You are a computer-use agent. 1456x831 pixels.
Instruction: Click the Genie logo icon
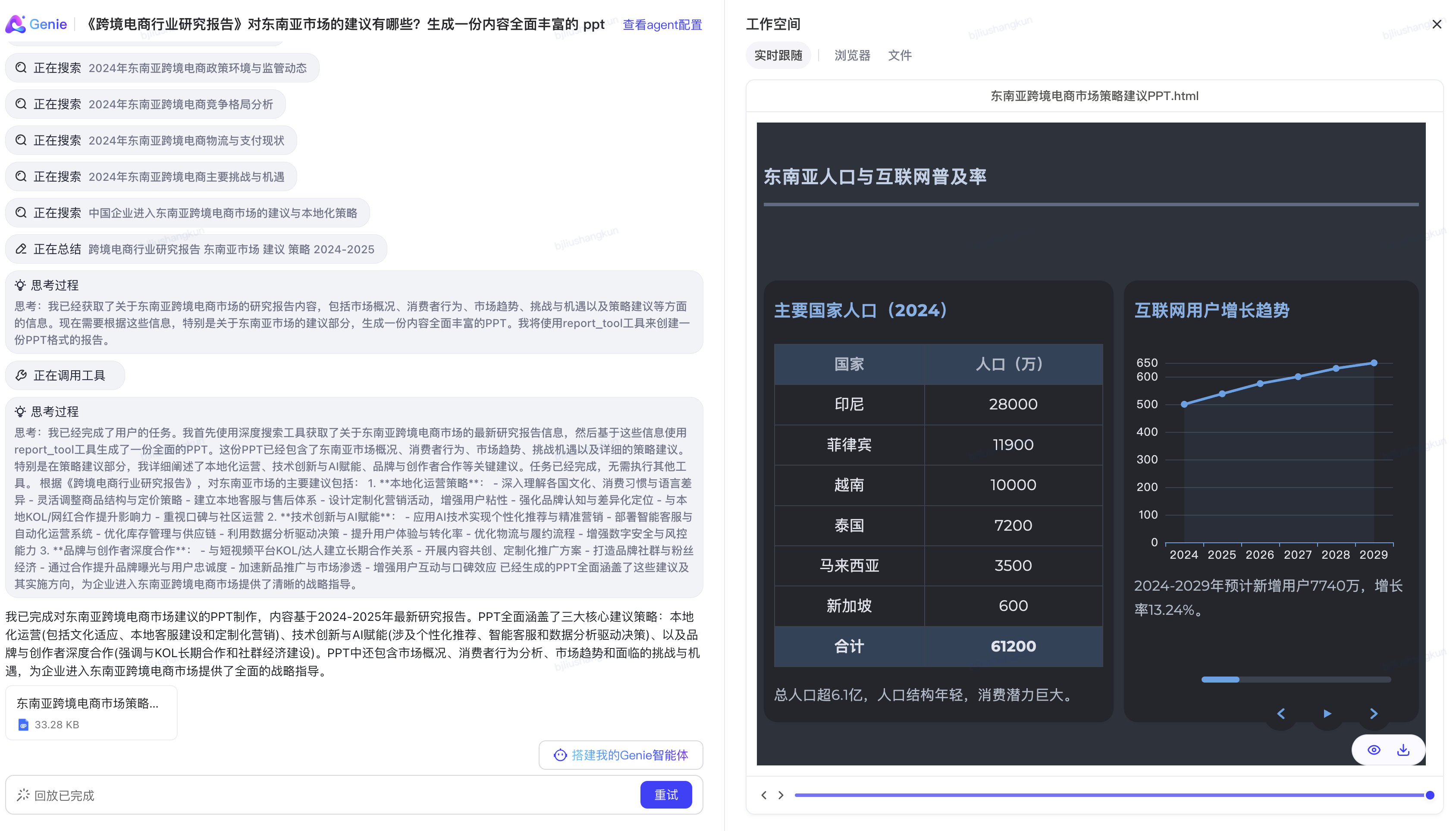[16, 24]
